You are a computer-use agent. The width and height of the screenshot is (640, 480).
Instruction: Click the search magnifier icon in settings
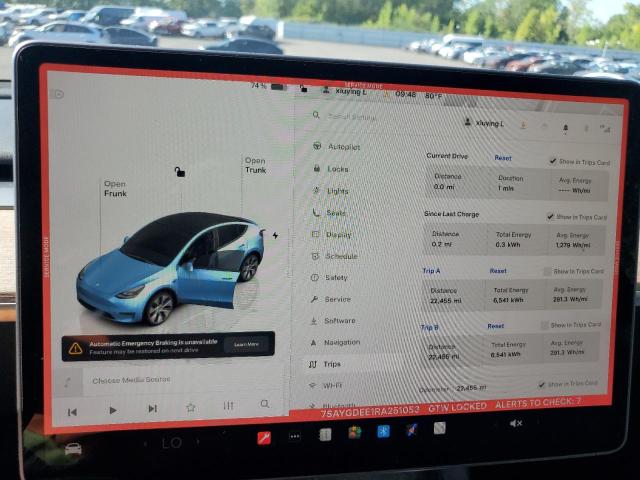click(316, 115)
